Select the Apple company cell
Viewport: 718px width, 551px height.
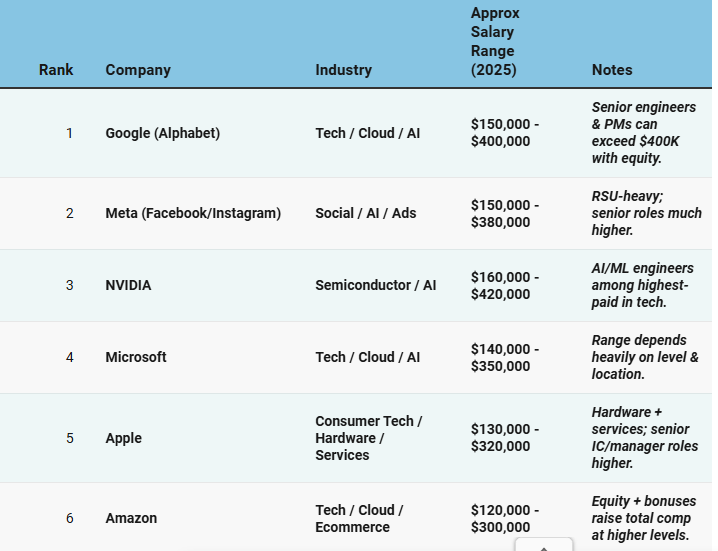point(124,438)
